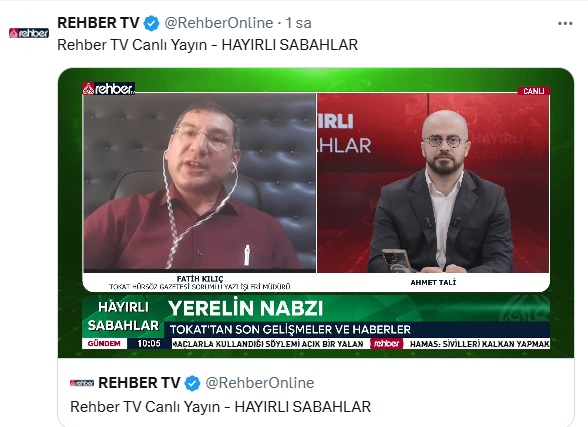Click the CANLI live badge on the video
This screenshot has height=427, width=588.
[533, 91]
